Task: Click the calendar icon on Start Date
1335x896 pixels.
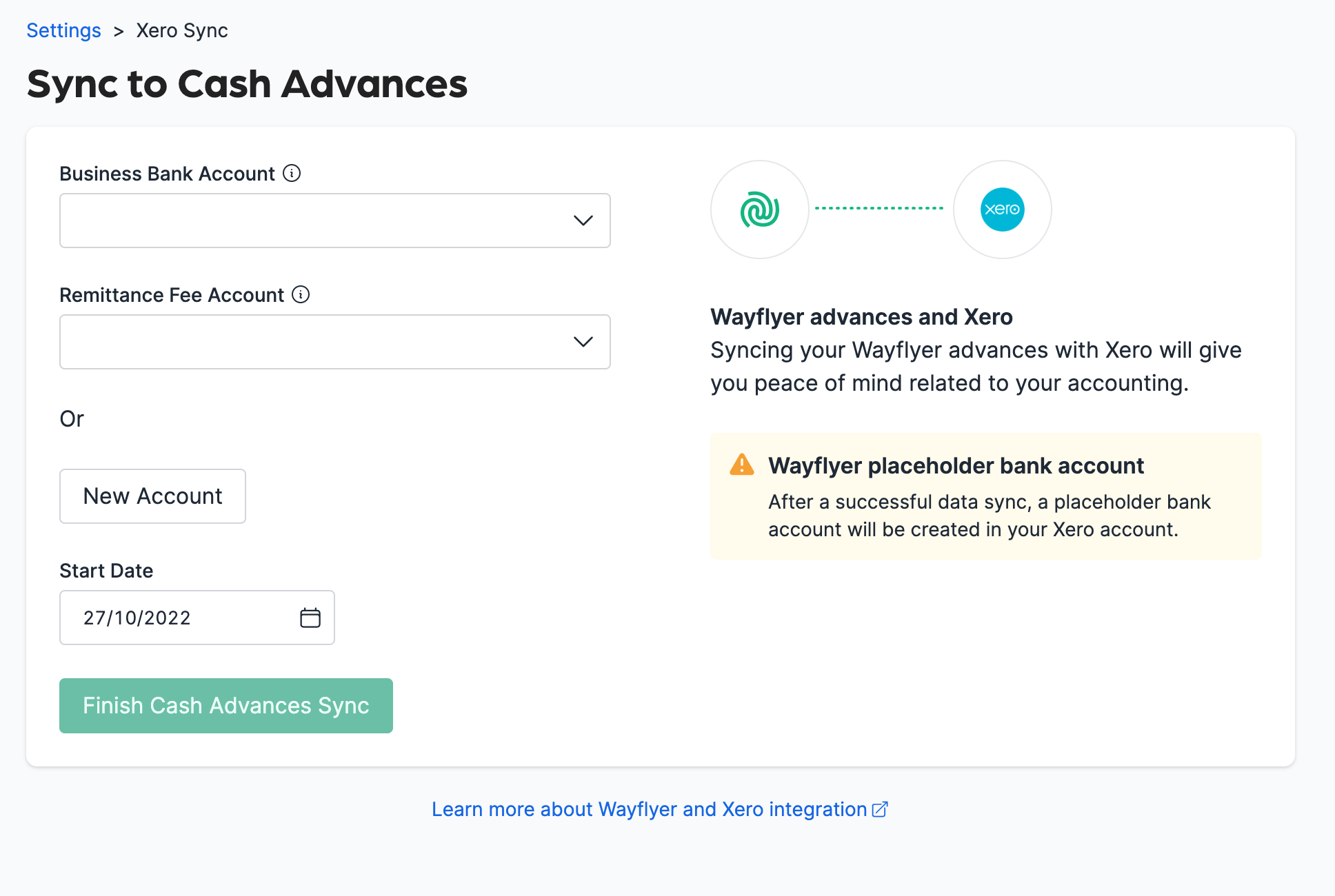Action: (x=310, y=617)
